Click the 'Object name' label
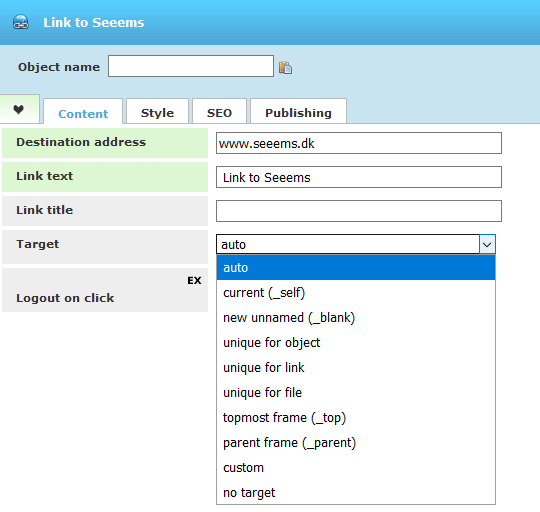Viewport: 540px width, 512px height. pos(59,67)
